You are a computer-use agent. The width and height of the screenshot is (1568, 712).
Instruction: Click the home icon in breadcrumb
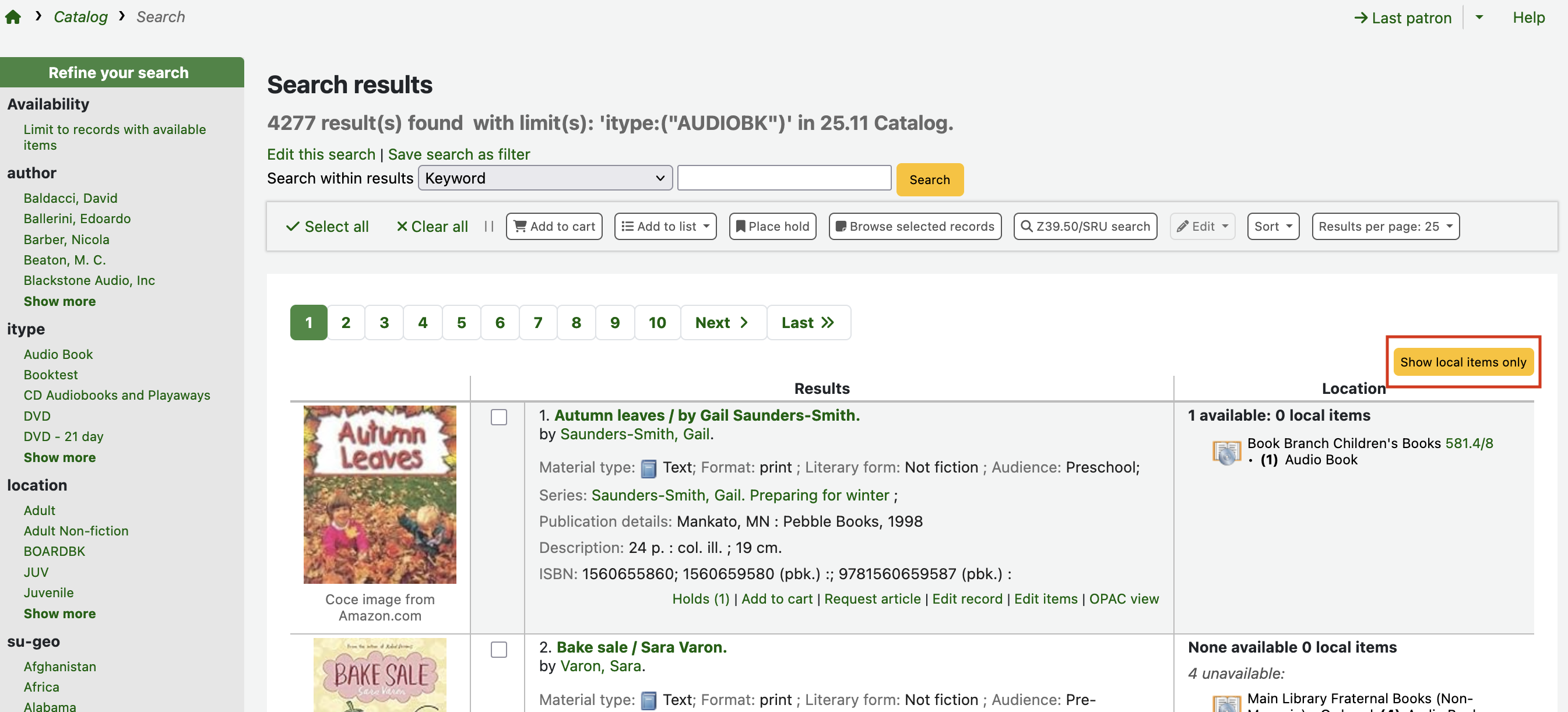(x=13, y=17)
